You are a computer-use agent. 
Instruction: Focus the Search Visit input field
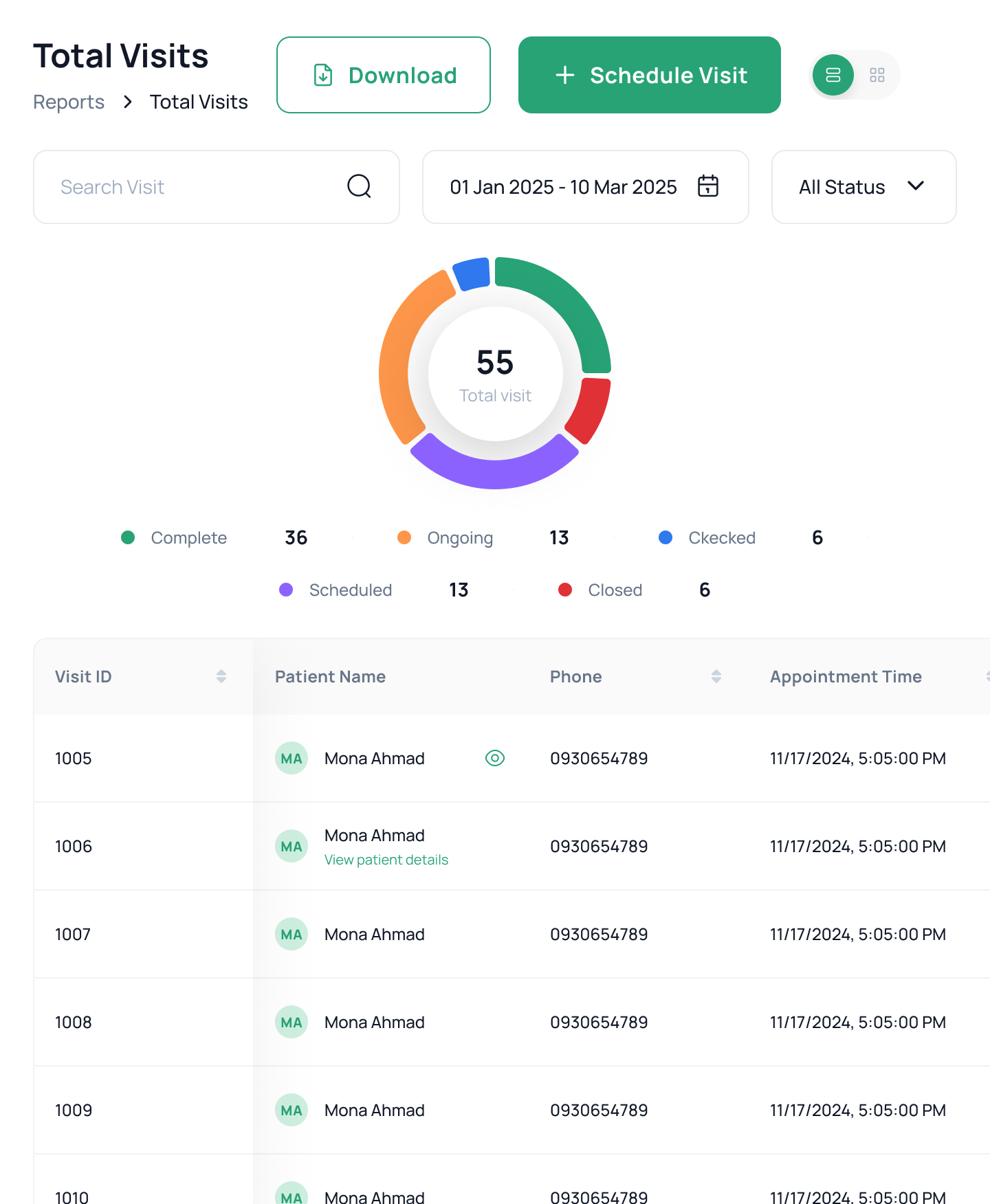(192, 187)
